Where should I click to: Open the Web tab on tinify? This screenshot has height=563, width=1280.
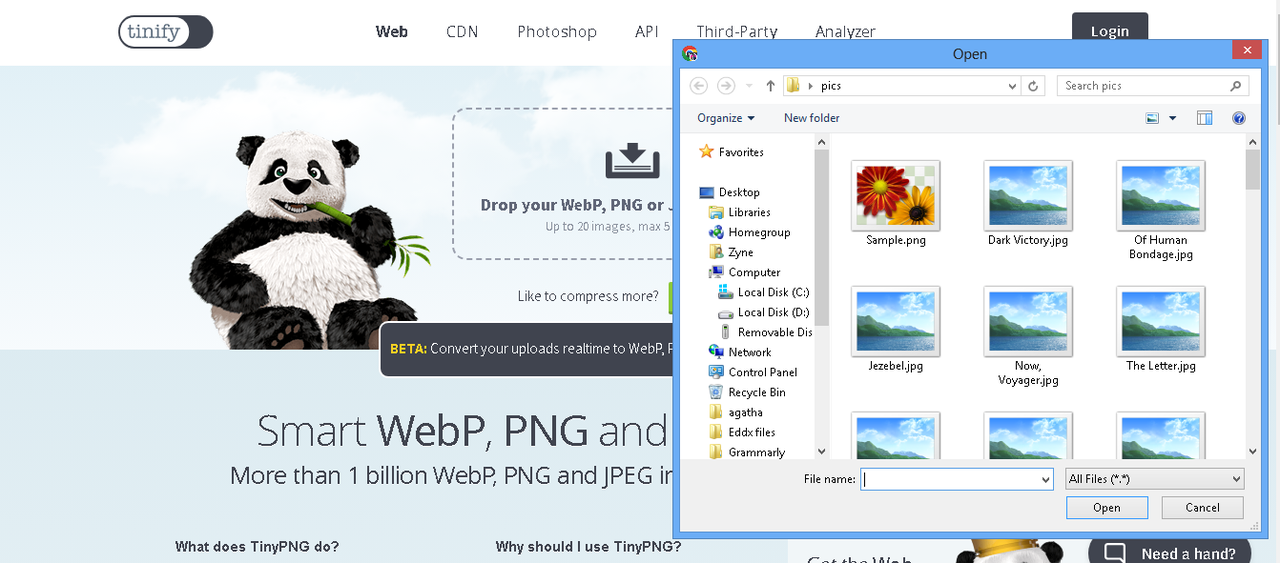pyautogui.click(x=392, y=32)
